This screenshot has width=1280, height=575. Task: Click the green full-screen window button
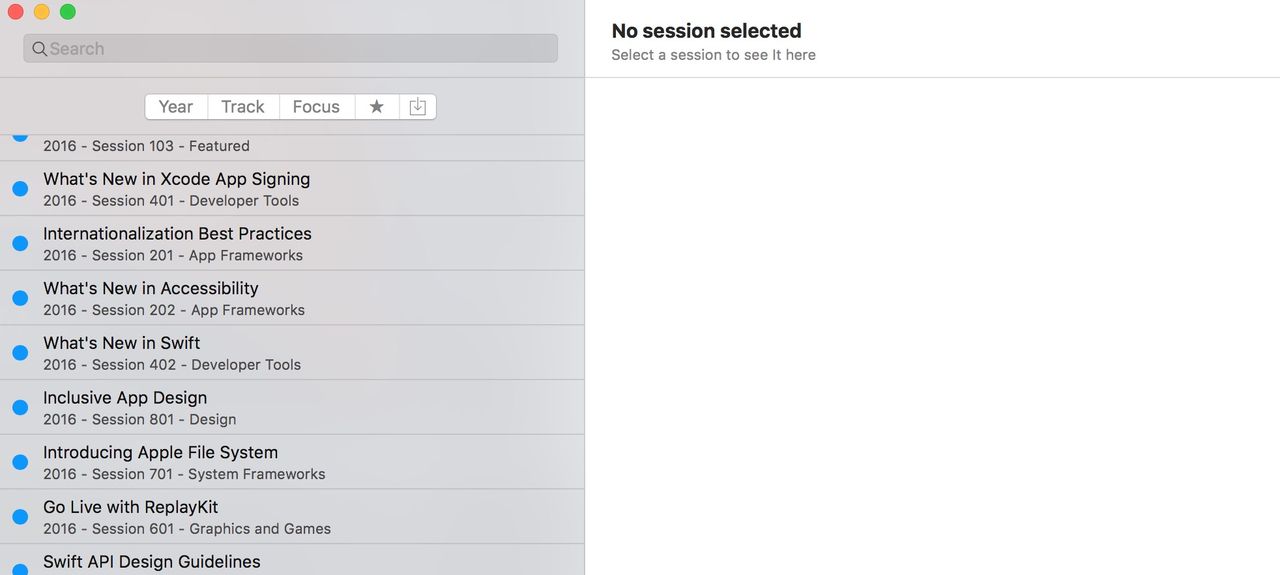coord(68,12)
